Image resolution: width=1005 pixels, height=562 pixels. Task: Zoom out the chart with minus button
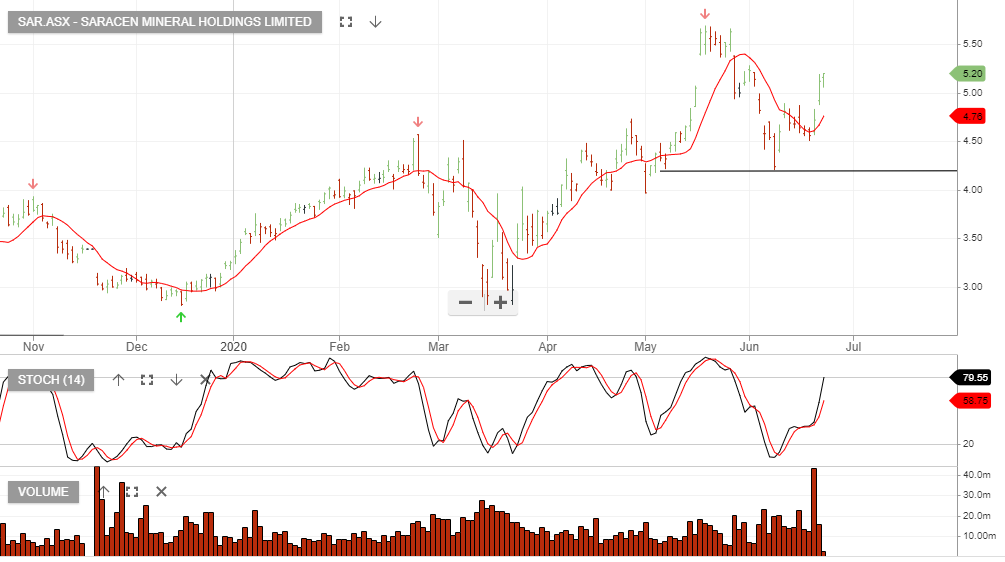465,302
